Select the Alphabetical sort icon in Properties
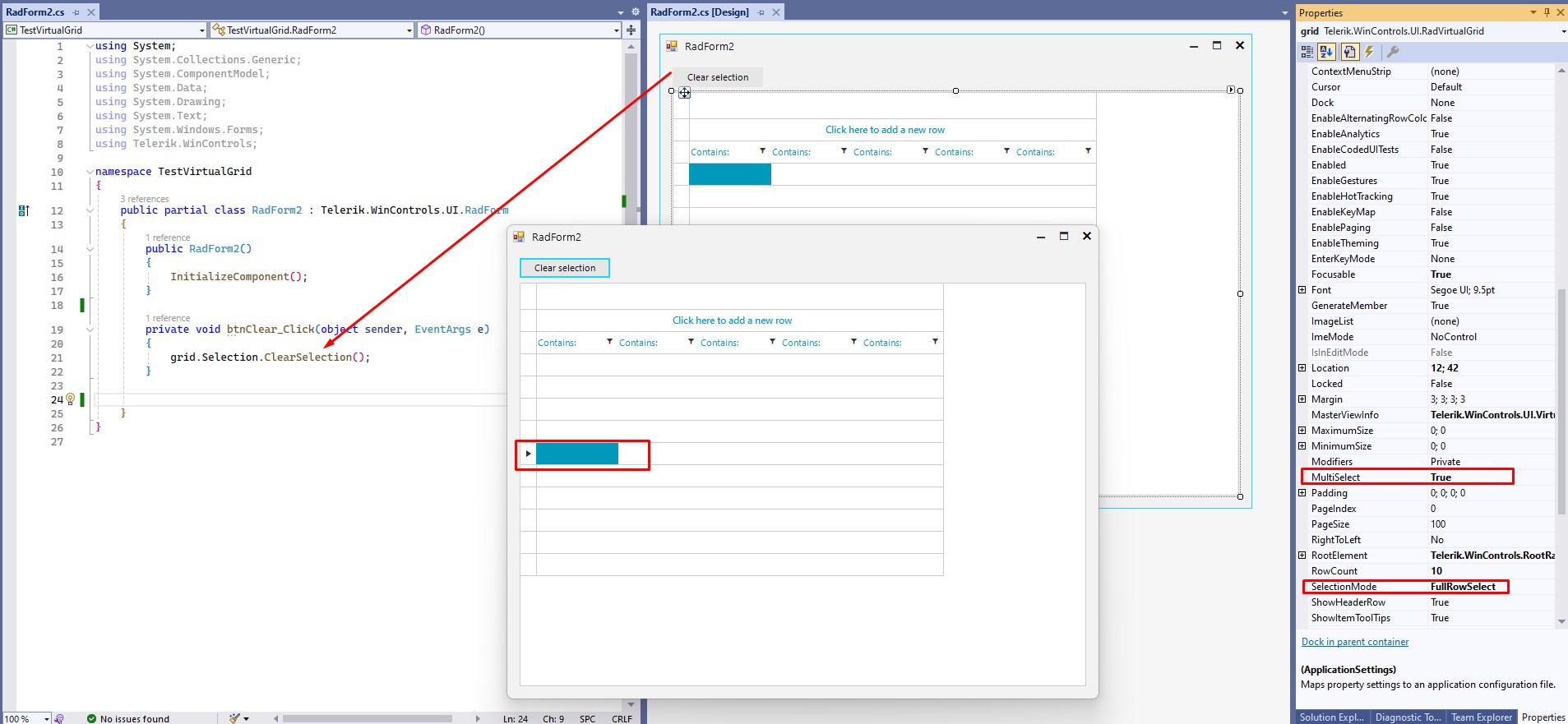The width and height of the screenshot is (1568, 724). [x=1327, y=52]
